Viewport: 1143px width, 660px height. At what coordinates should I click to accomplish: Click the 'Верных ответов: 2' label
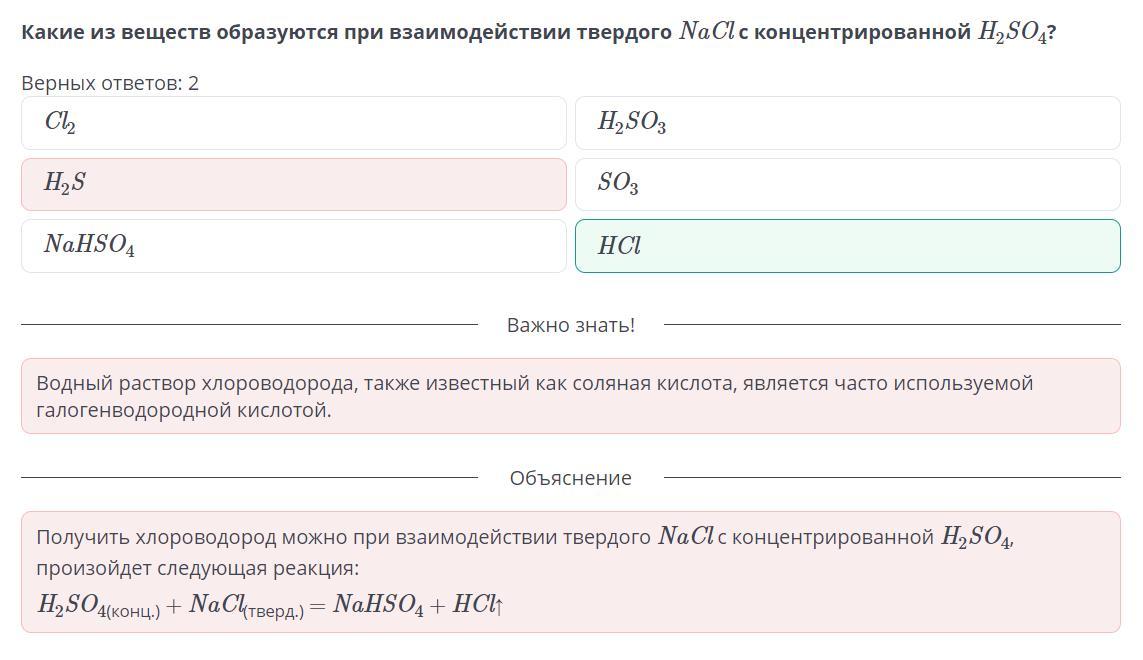(110, 83)
